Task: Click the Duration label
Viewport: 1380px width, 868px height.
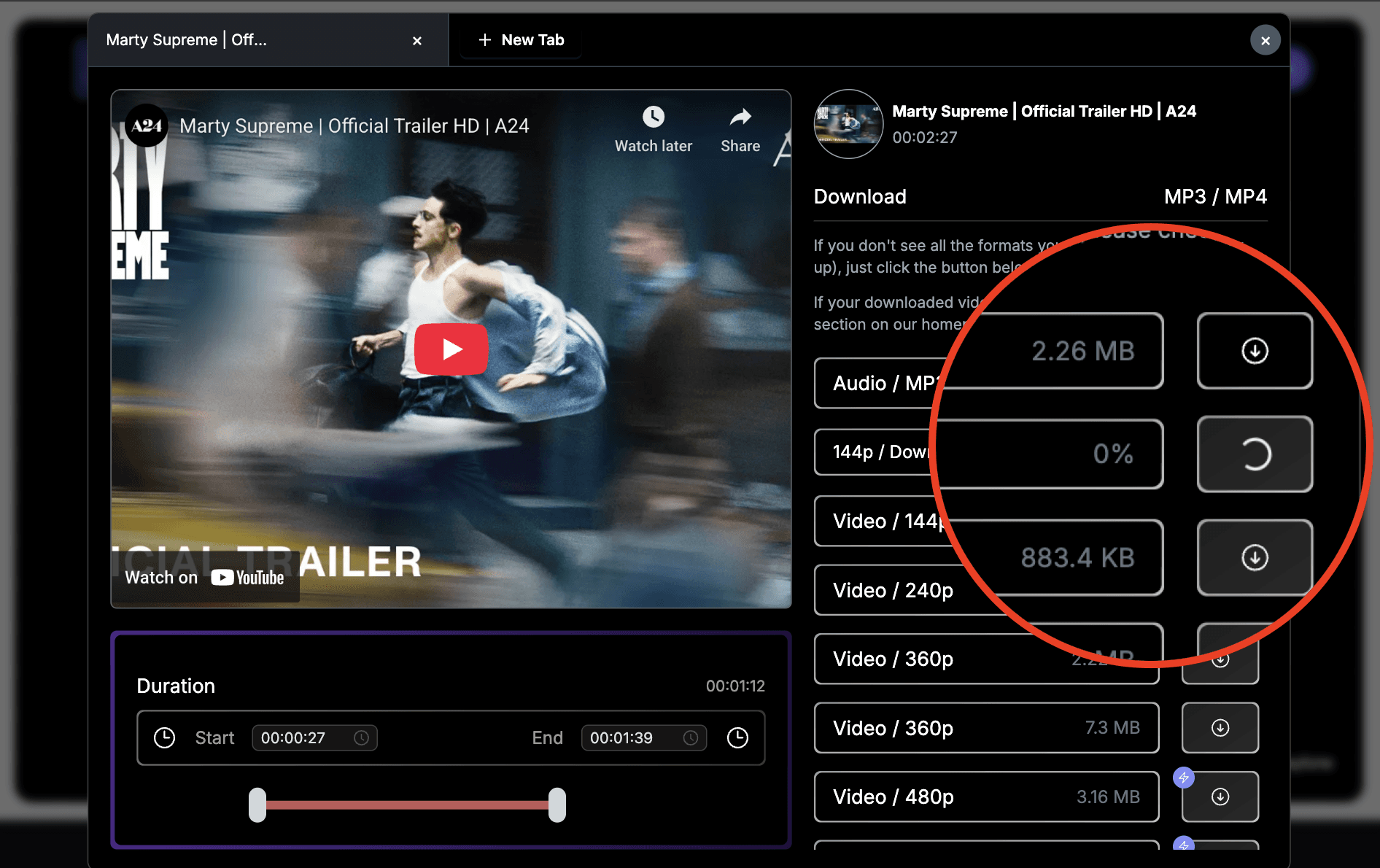Action: pyautogui.click(x=176, y=686)
